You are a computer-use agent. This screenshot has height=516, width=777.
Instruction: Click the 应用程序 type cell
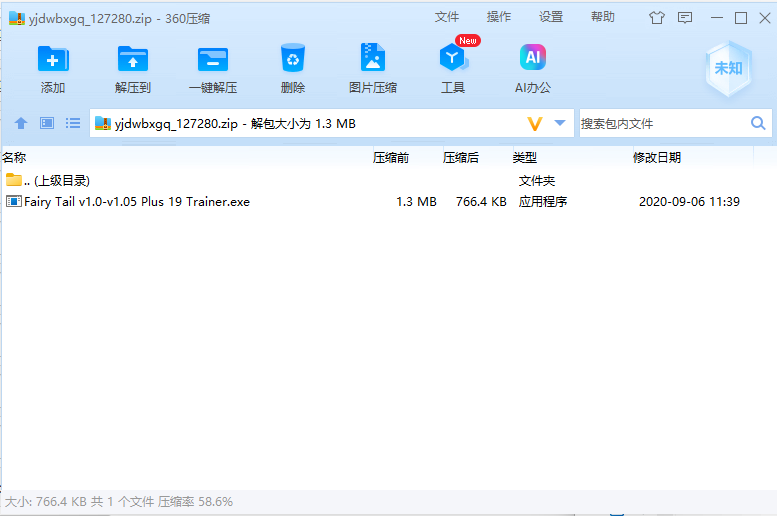tap(543, 202)
